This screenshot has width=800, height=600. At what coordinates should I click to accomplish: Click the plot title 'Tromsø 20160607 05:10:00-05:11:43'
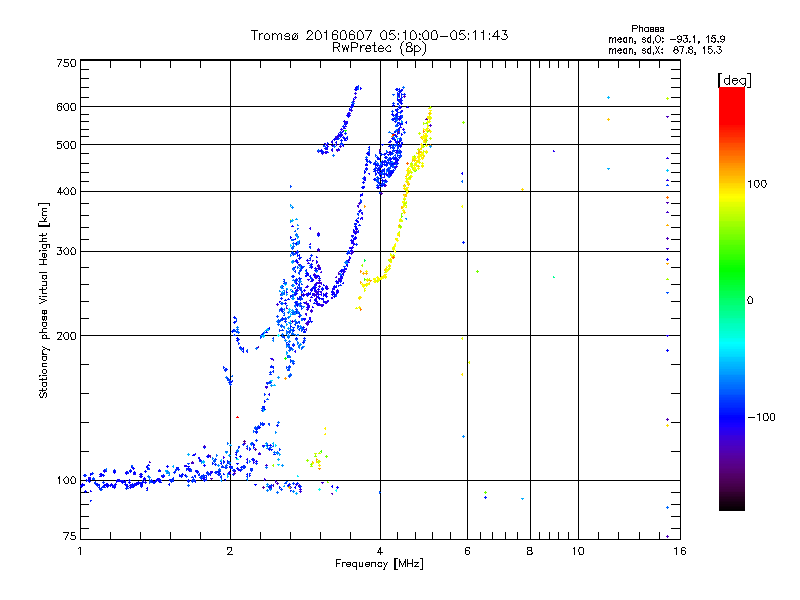[379, 35]
